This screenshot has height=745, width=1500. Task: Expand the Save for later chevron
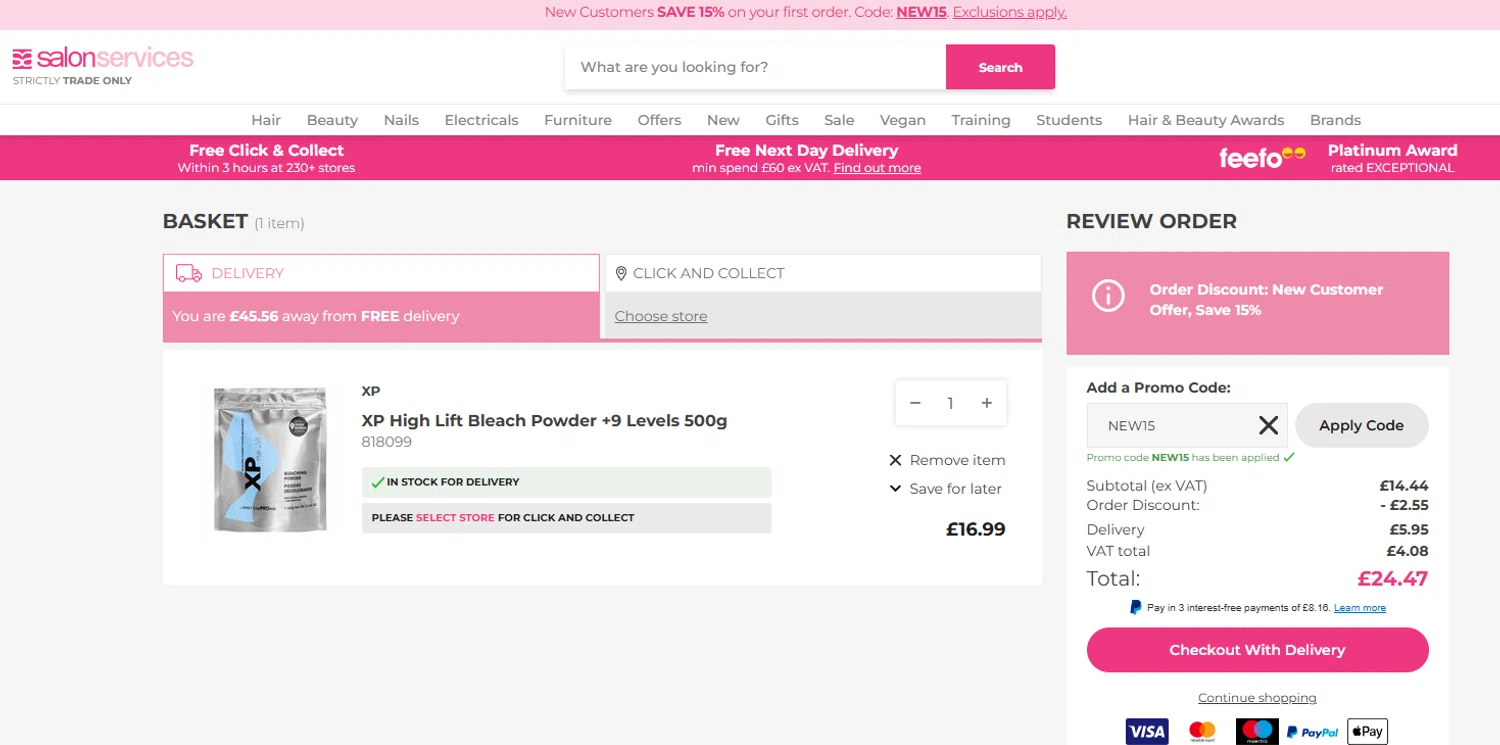pyautogui.click(x=895, y=488)
